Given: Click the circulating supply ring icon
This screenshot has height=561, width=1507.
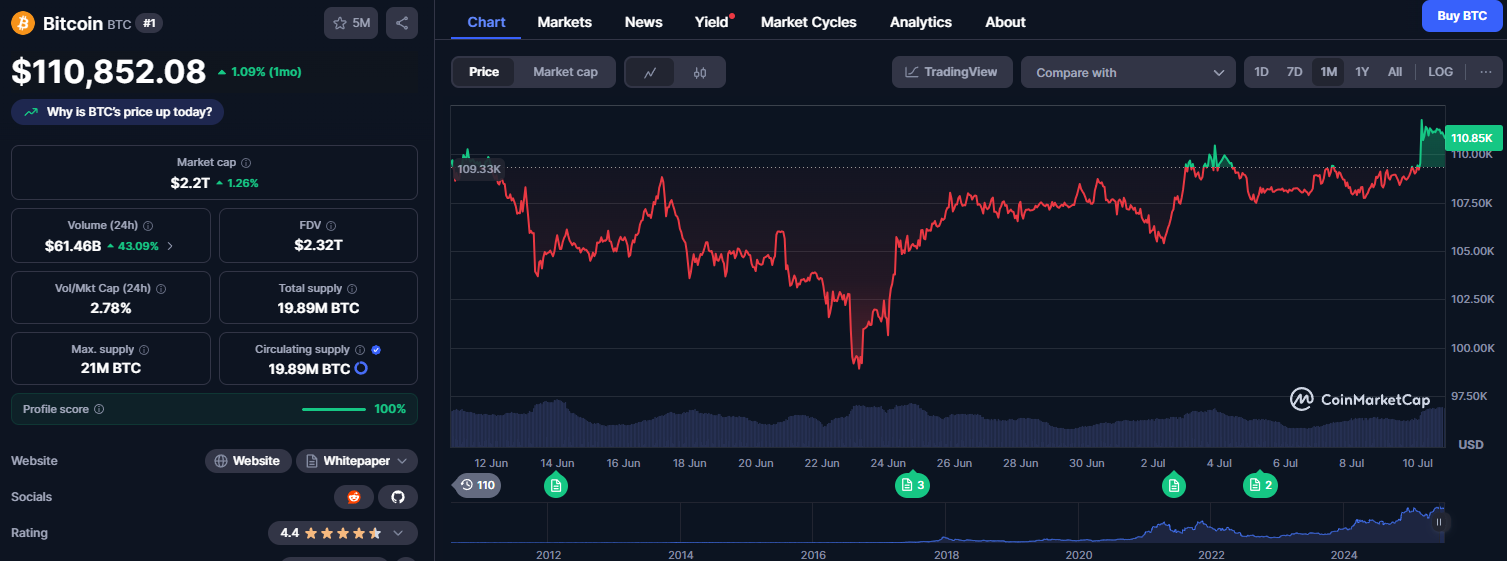Looking at the screenshot, I should (362, 368).
